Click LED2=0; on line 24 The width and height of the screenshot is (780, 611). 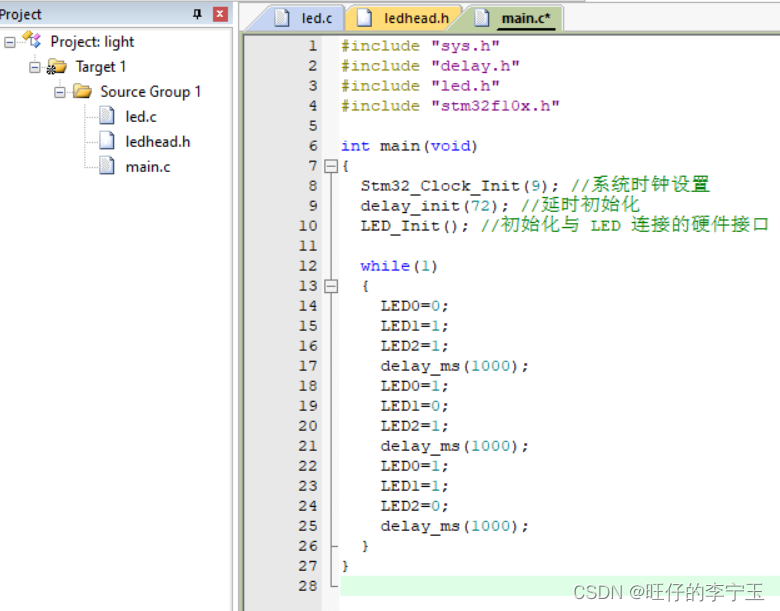[414, 506]
